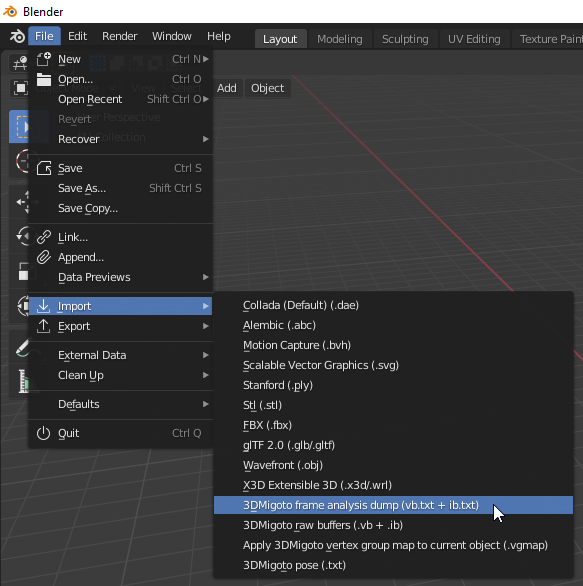Select the Annotate pencil tool

pos(22,348)
